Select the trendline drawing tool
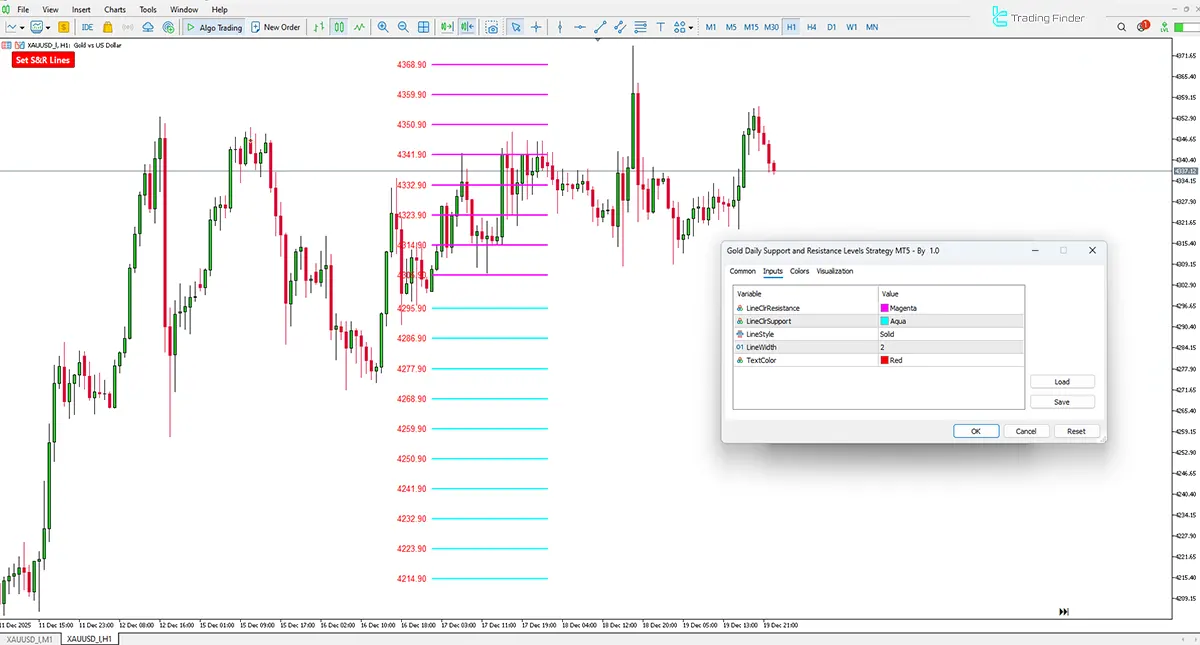 tap(600, 27)
